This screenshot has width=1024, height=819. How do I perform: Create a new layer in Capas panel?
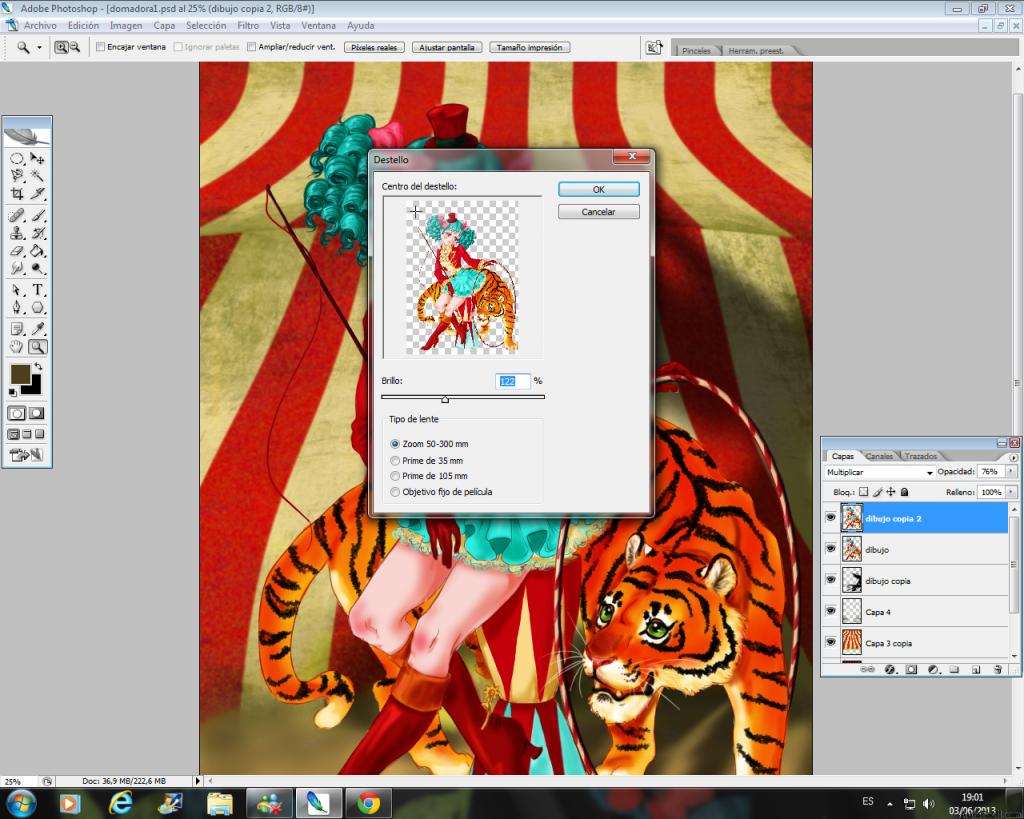[976, 669]
